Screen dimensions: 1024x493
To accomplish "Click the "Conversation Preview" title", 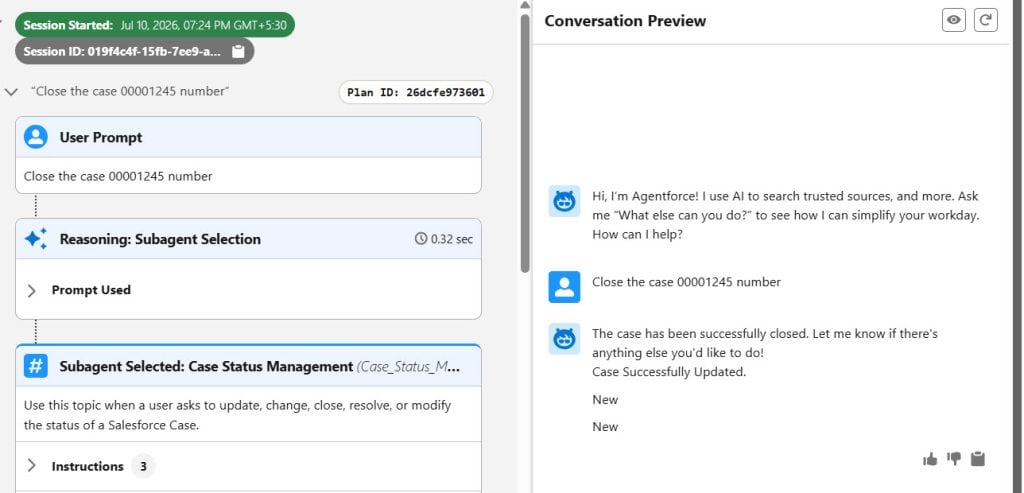I will pyautogui.click(x=625, y=21).
